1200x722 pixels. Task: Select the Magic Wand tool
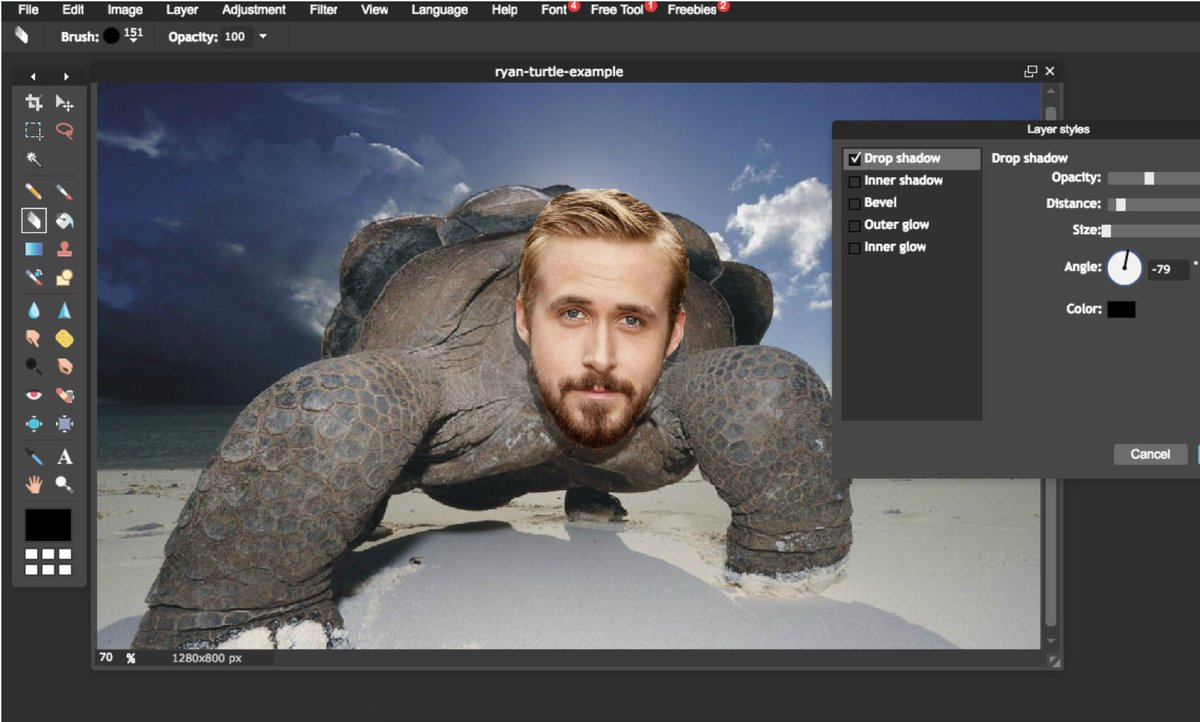click(x=34, y=158)
